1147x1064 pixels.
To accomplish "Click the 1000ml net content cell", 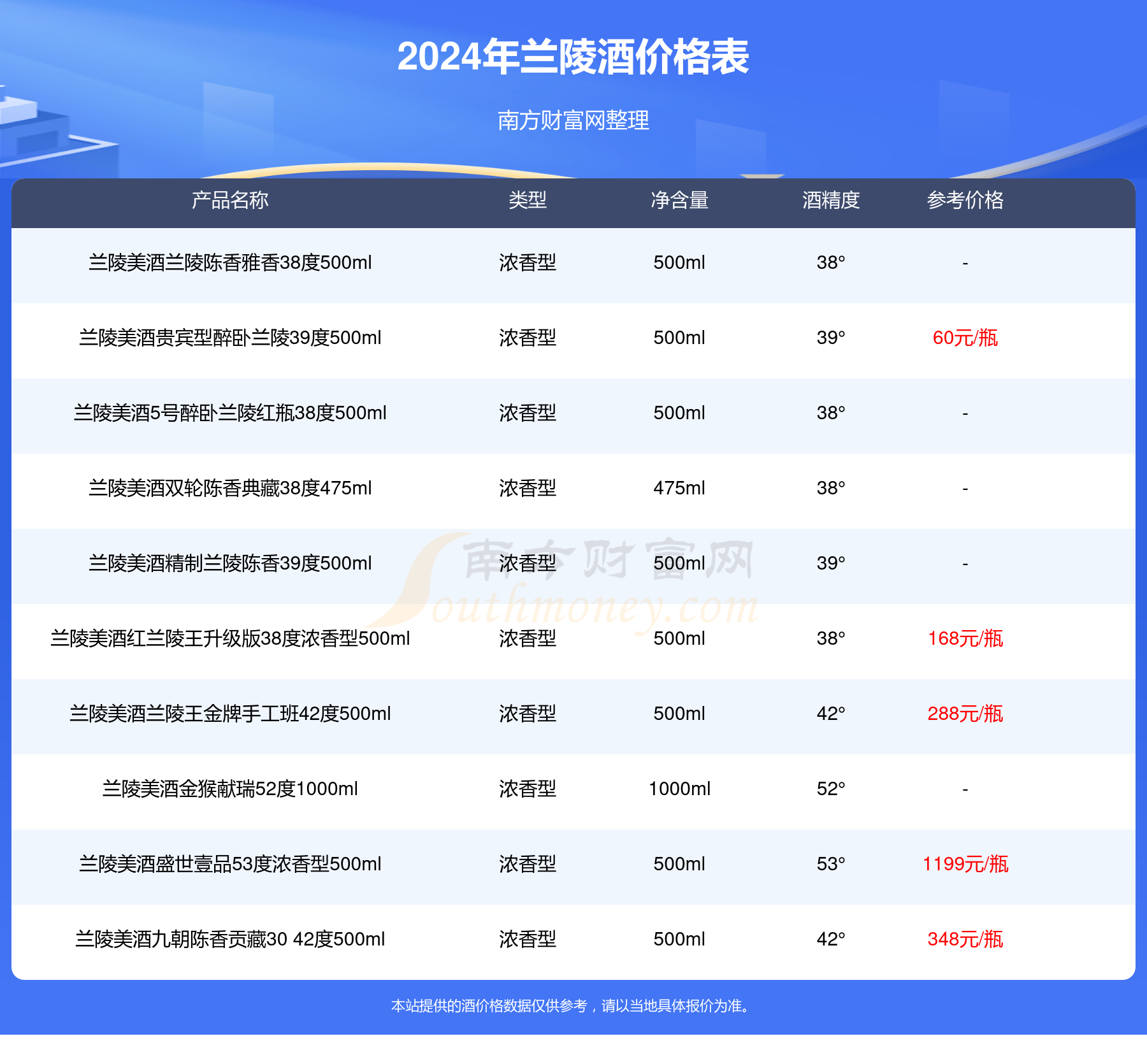I will click(x=679, y=789).
